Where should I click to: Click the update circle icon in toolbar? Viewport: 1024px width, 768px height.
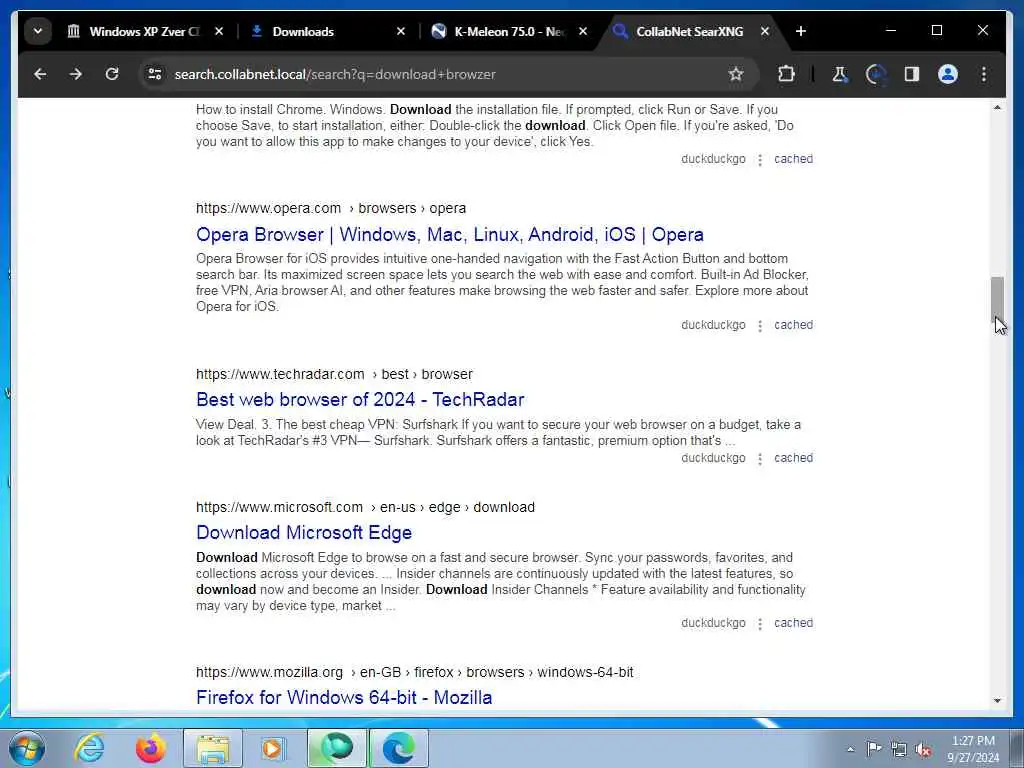[876, 74]
